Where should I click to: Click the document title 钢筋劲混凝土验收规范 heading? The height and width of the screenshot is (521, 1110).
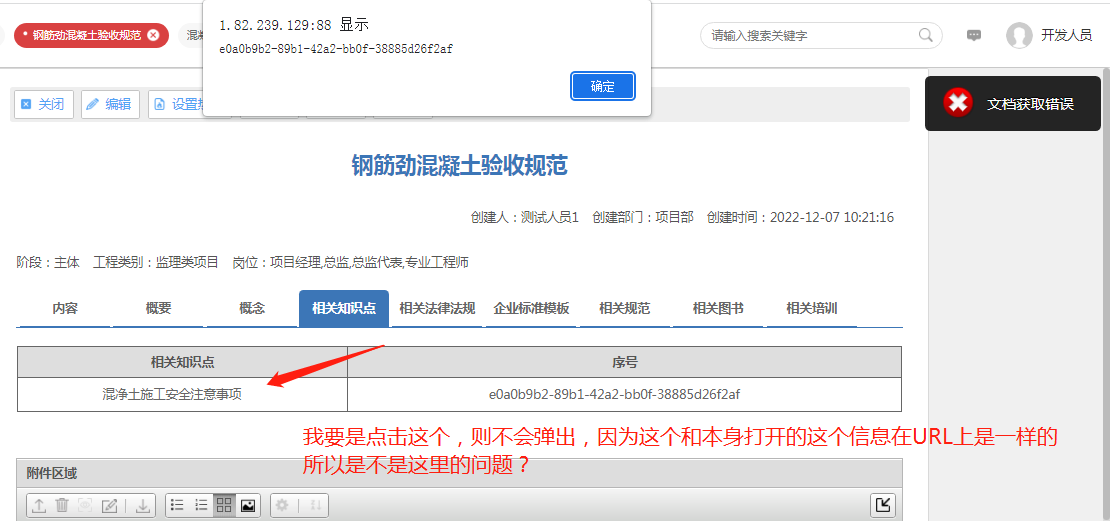(459, 166)
